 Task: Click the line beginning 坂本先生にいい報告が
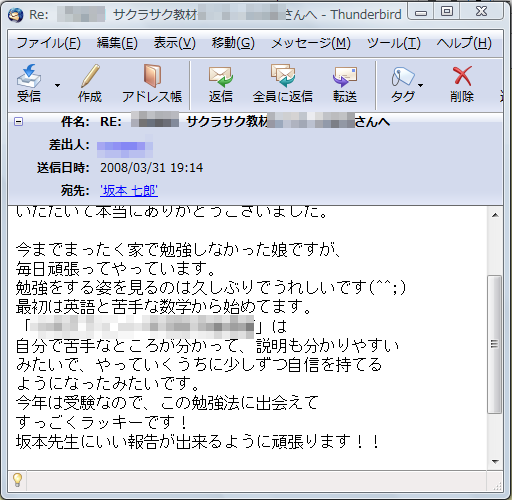[198, 442]
